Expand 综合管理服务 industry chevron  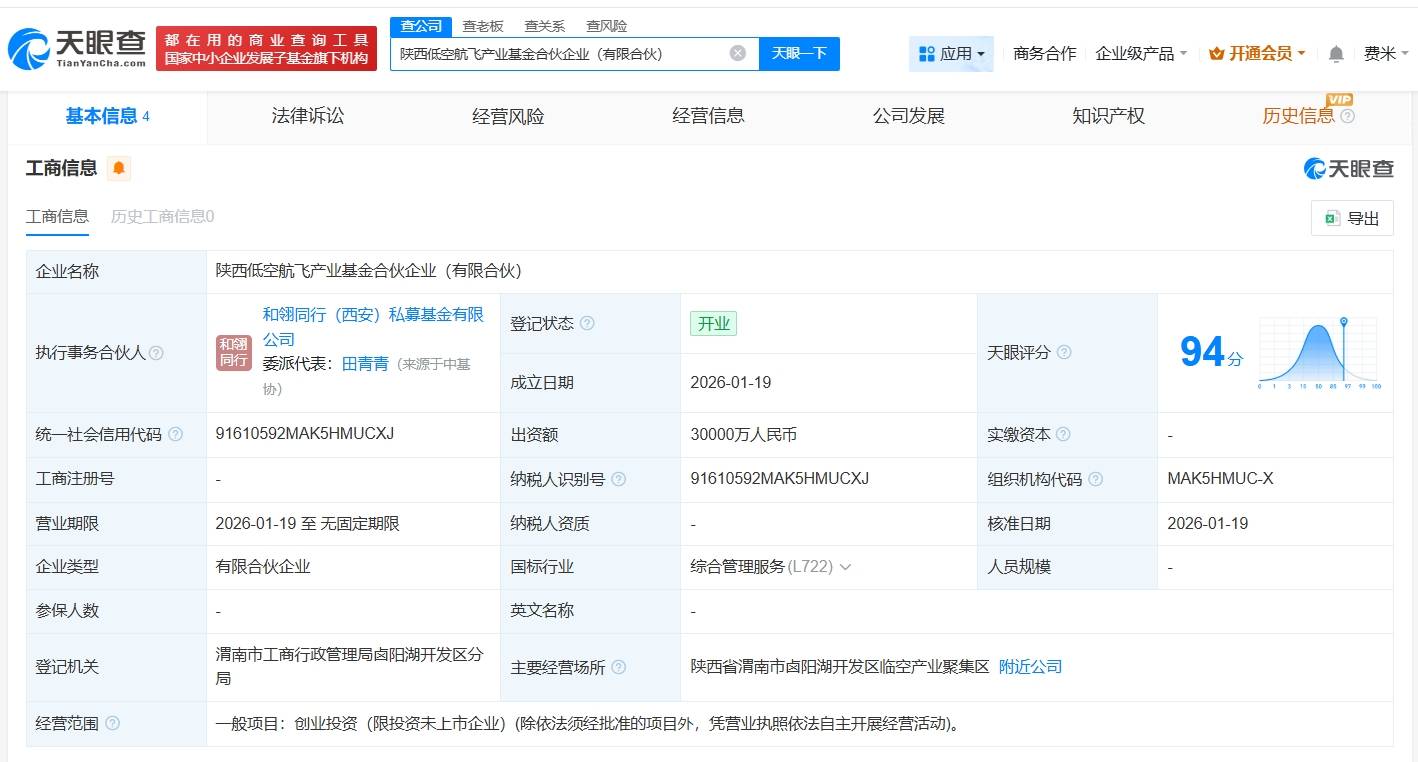pyautogui.click(x=845, y=567)
